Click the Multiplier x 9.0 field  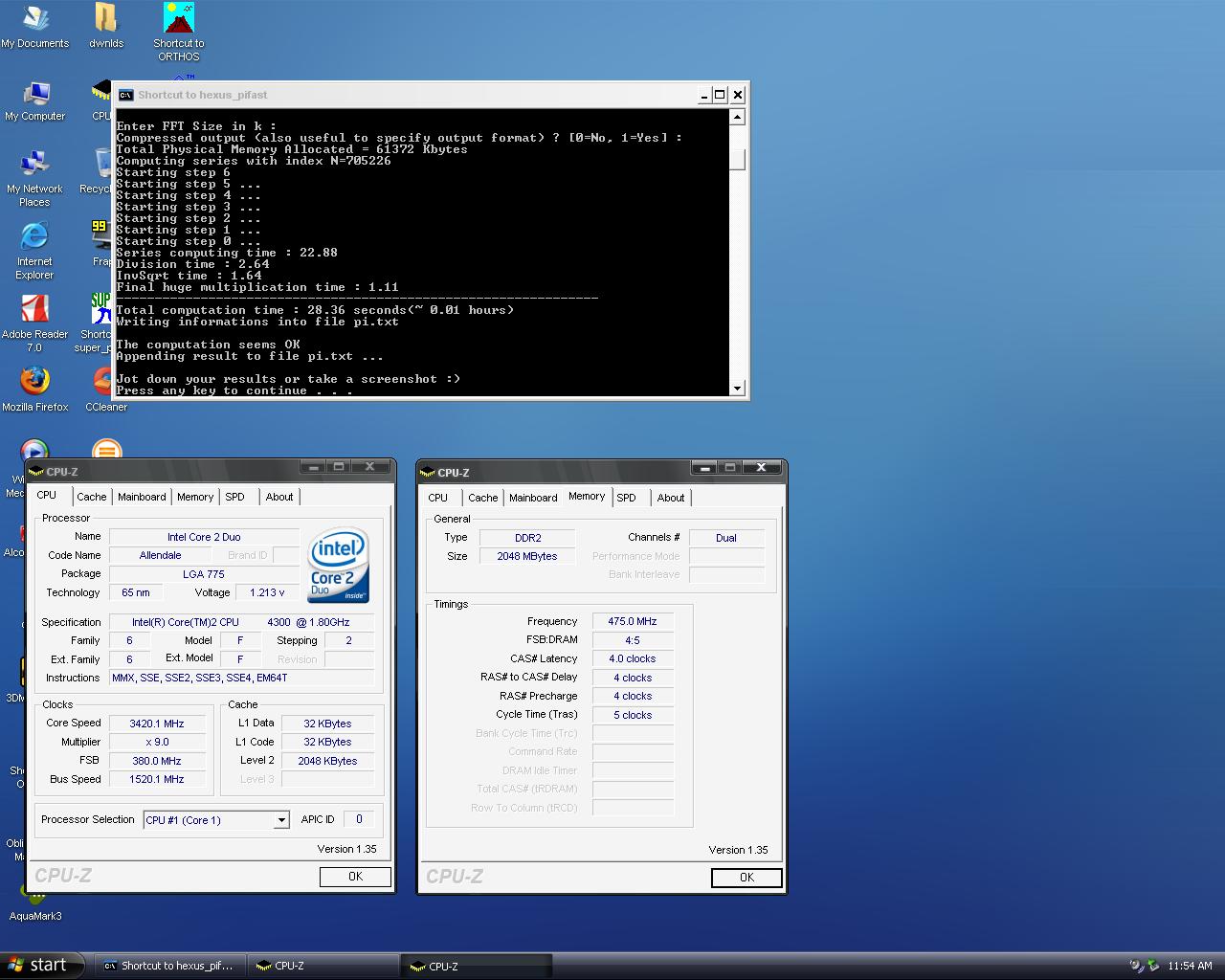click(x=157, y=742)
